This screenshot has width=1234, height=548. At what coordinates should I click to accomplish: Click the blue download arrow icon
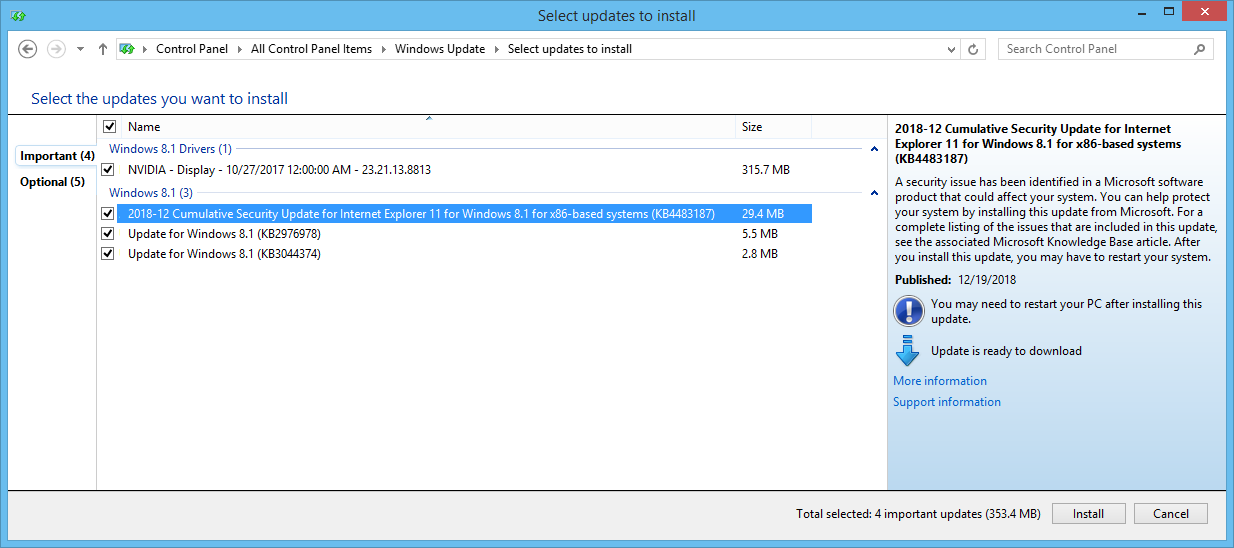pos(907,351)
